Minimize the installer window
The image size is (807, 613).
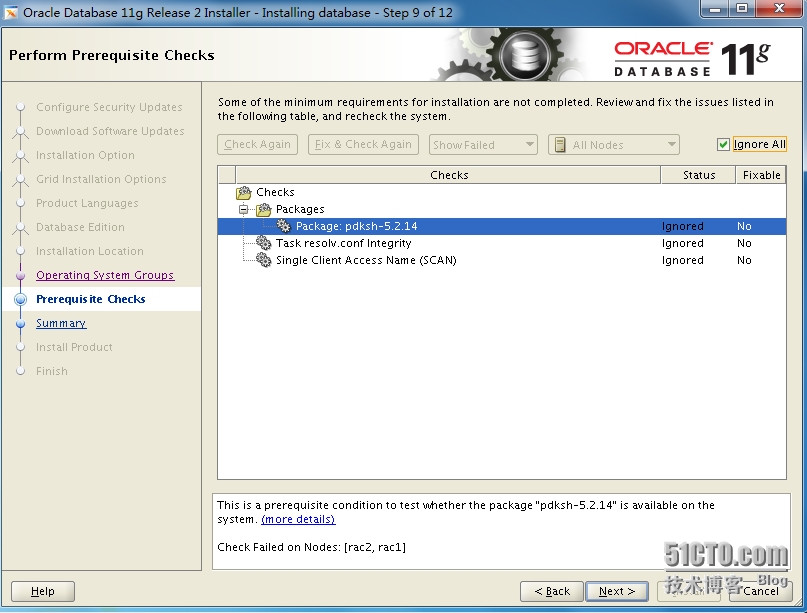713,8
